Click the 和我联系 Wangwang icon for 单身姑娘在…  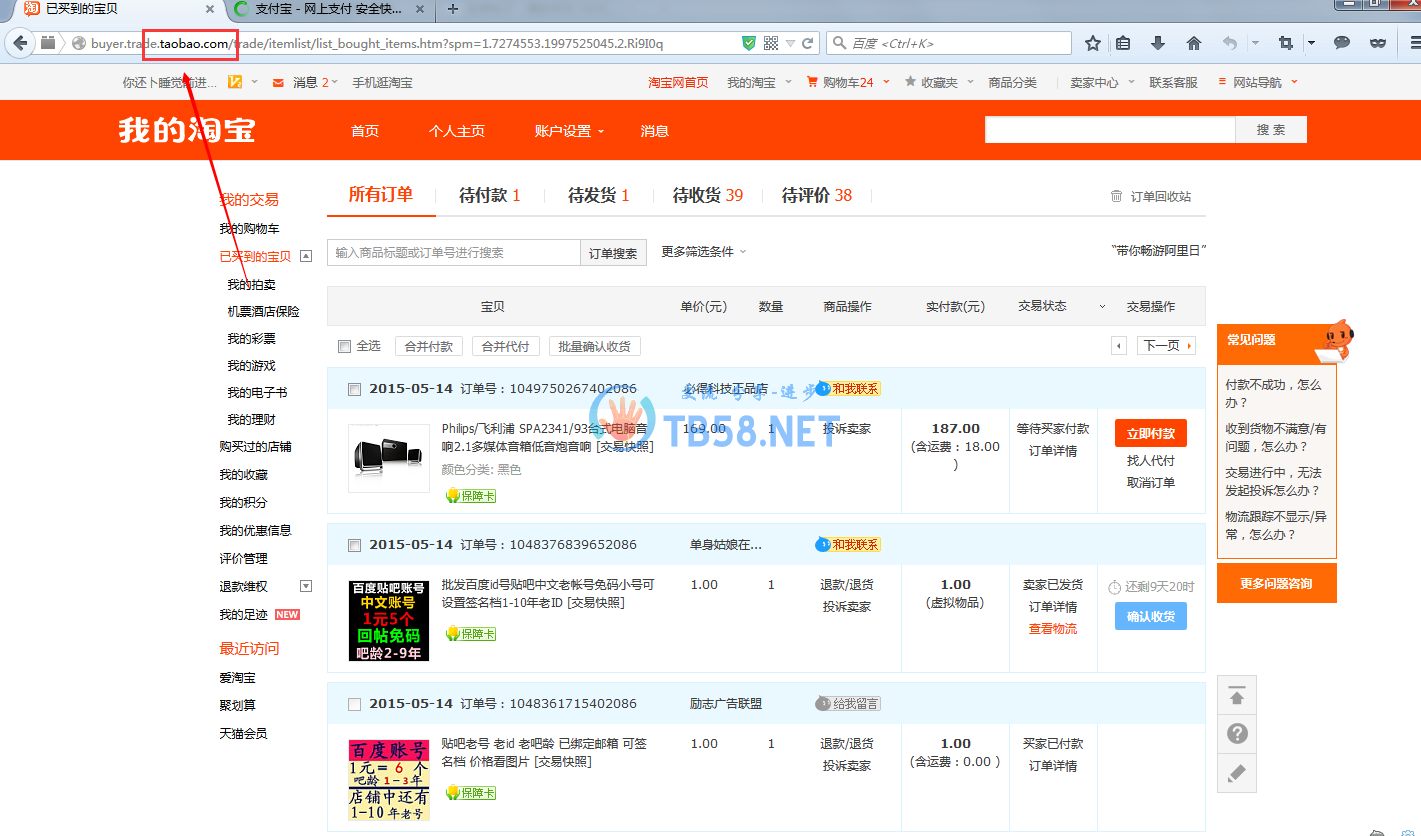(x=849, y=545)
